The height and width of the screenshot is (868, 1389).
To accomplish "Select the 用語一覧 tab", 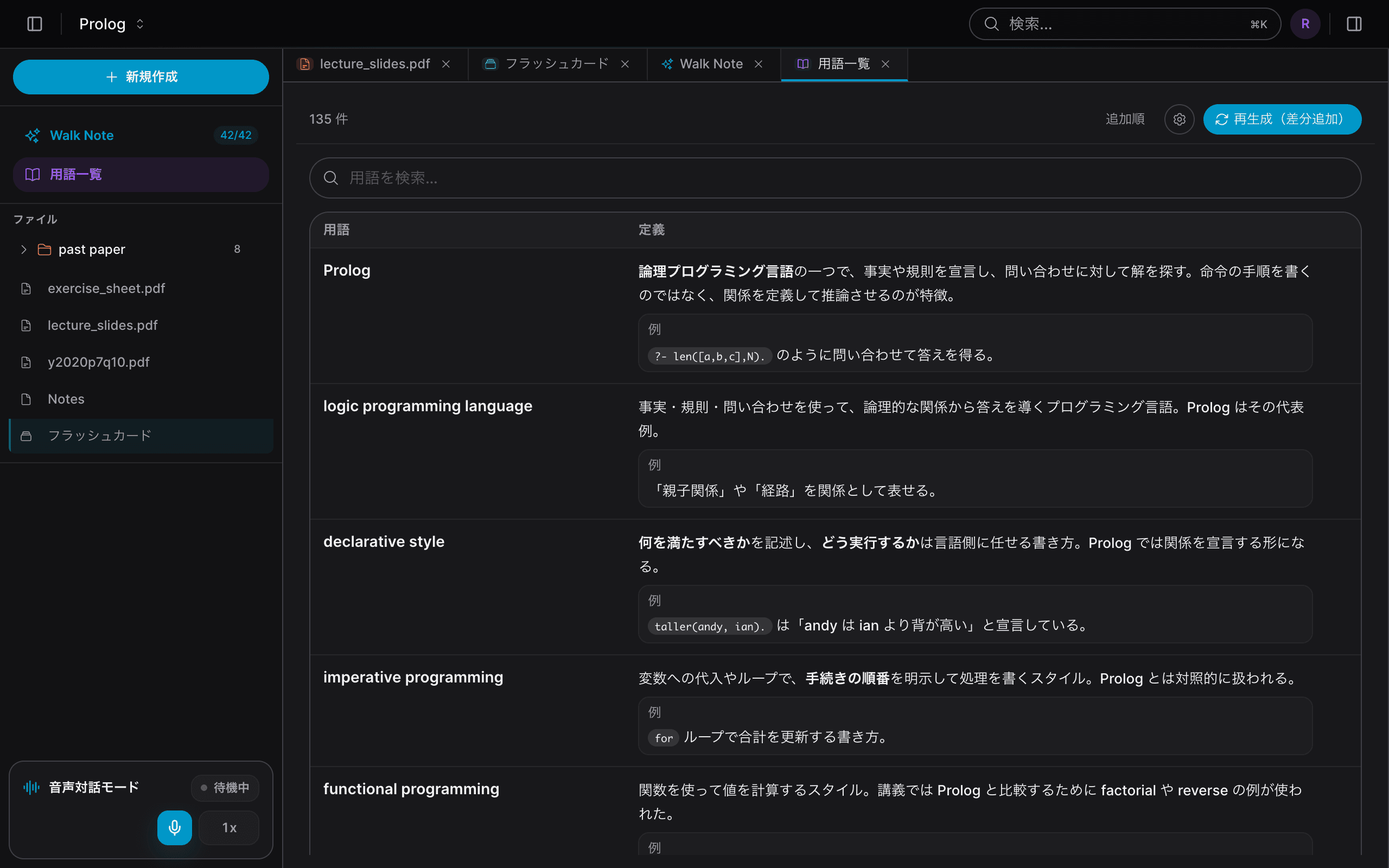I will coord(844,63).
